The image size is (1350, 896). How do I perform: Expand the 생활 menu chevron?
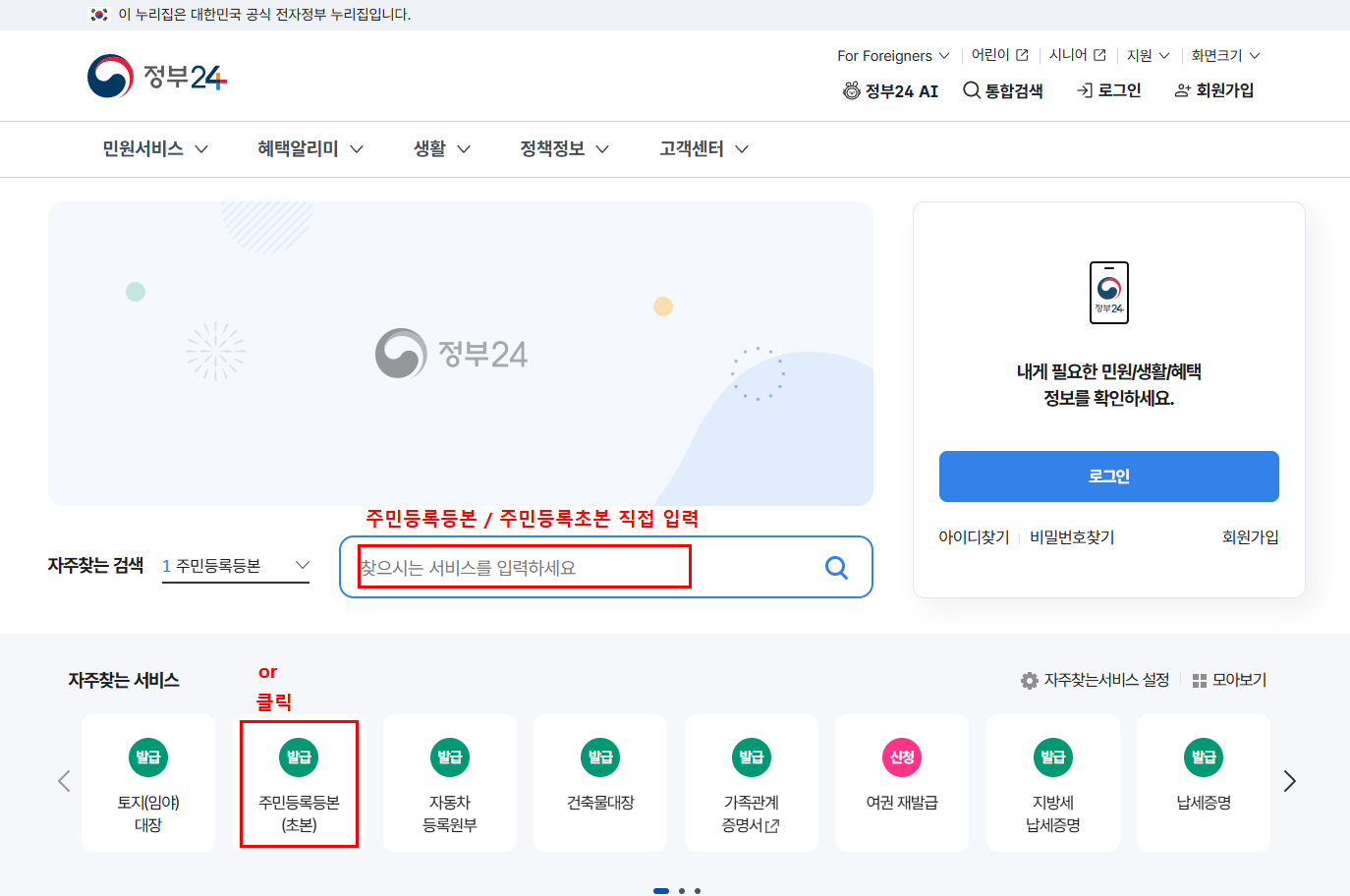pyautogui.click(x=464, y=149)
